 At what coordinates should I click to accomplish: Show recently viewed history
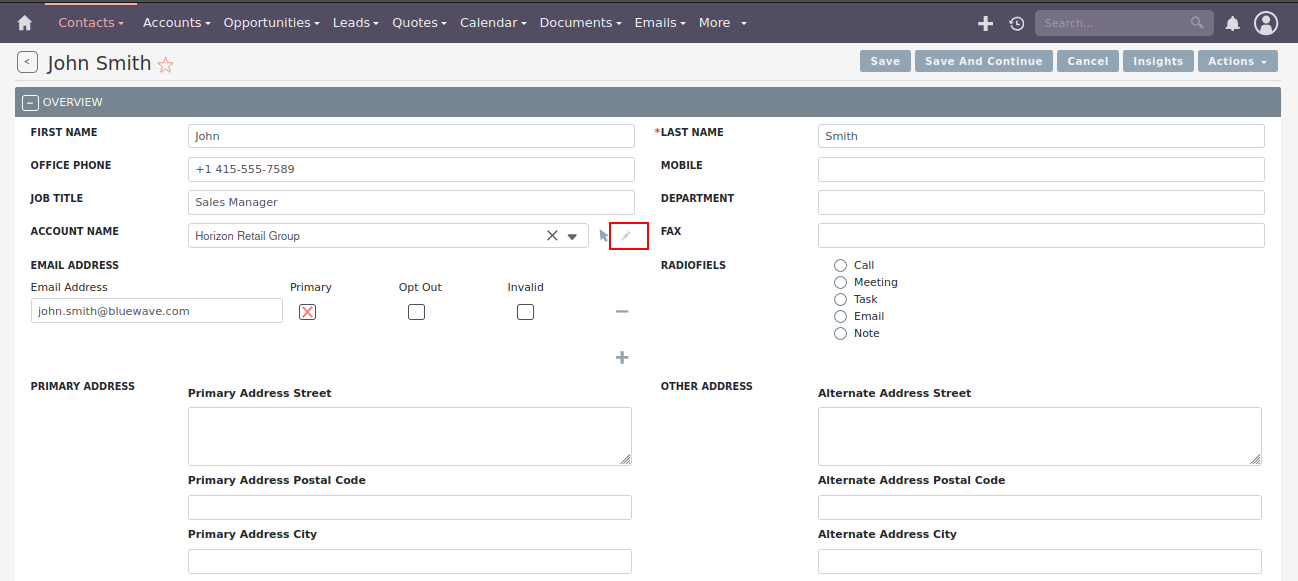1017,23
